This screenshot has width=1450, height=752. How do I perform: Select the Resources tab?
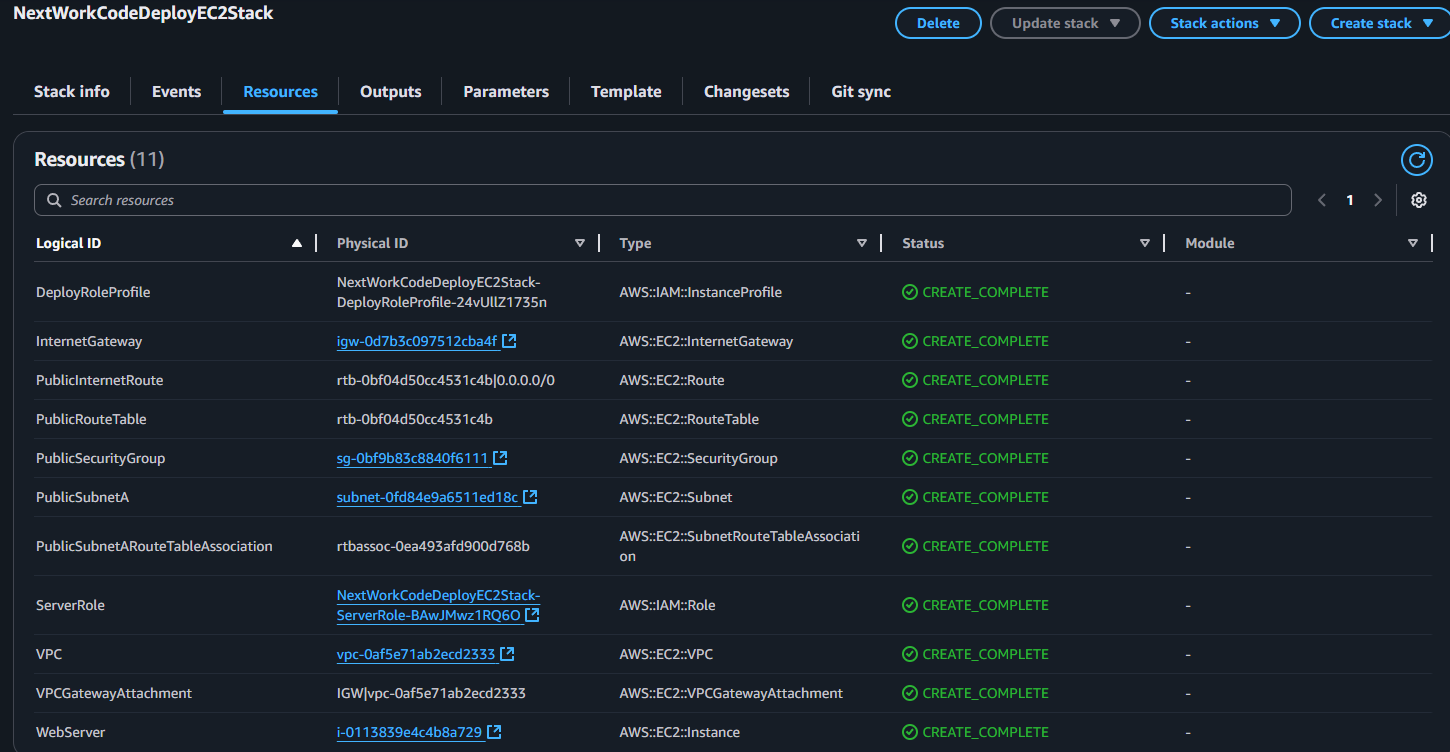pos(280,91)
